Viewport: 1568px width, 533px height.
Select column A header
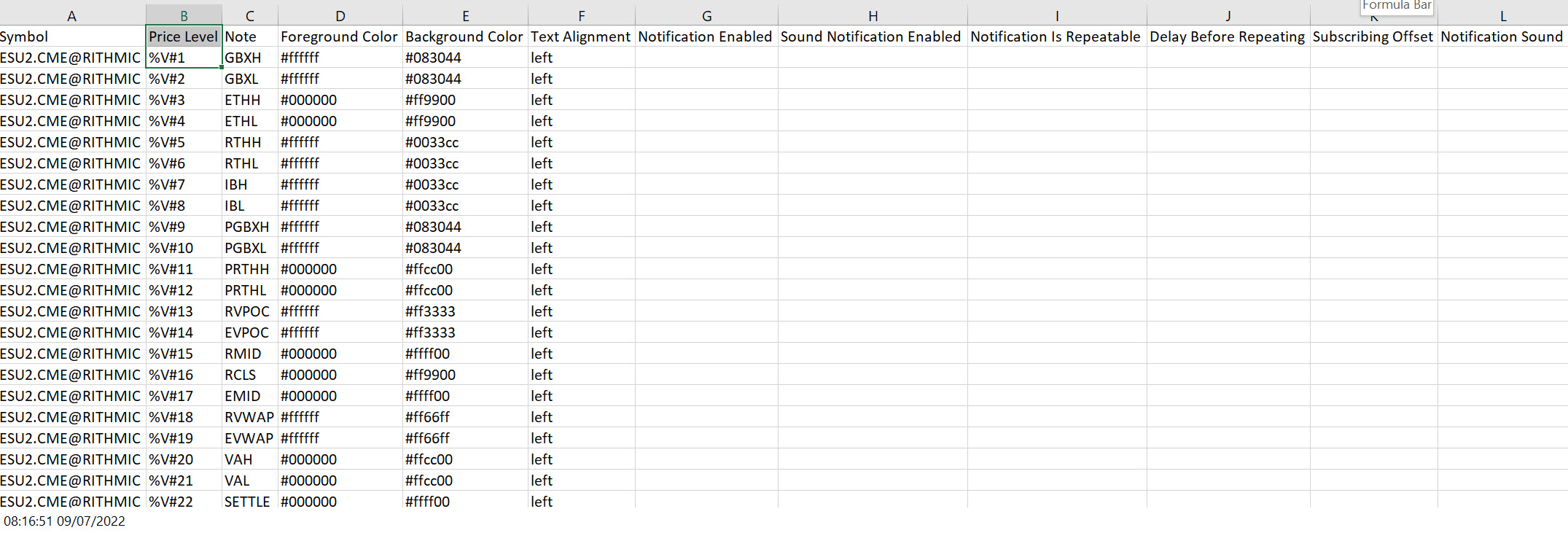72,15
